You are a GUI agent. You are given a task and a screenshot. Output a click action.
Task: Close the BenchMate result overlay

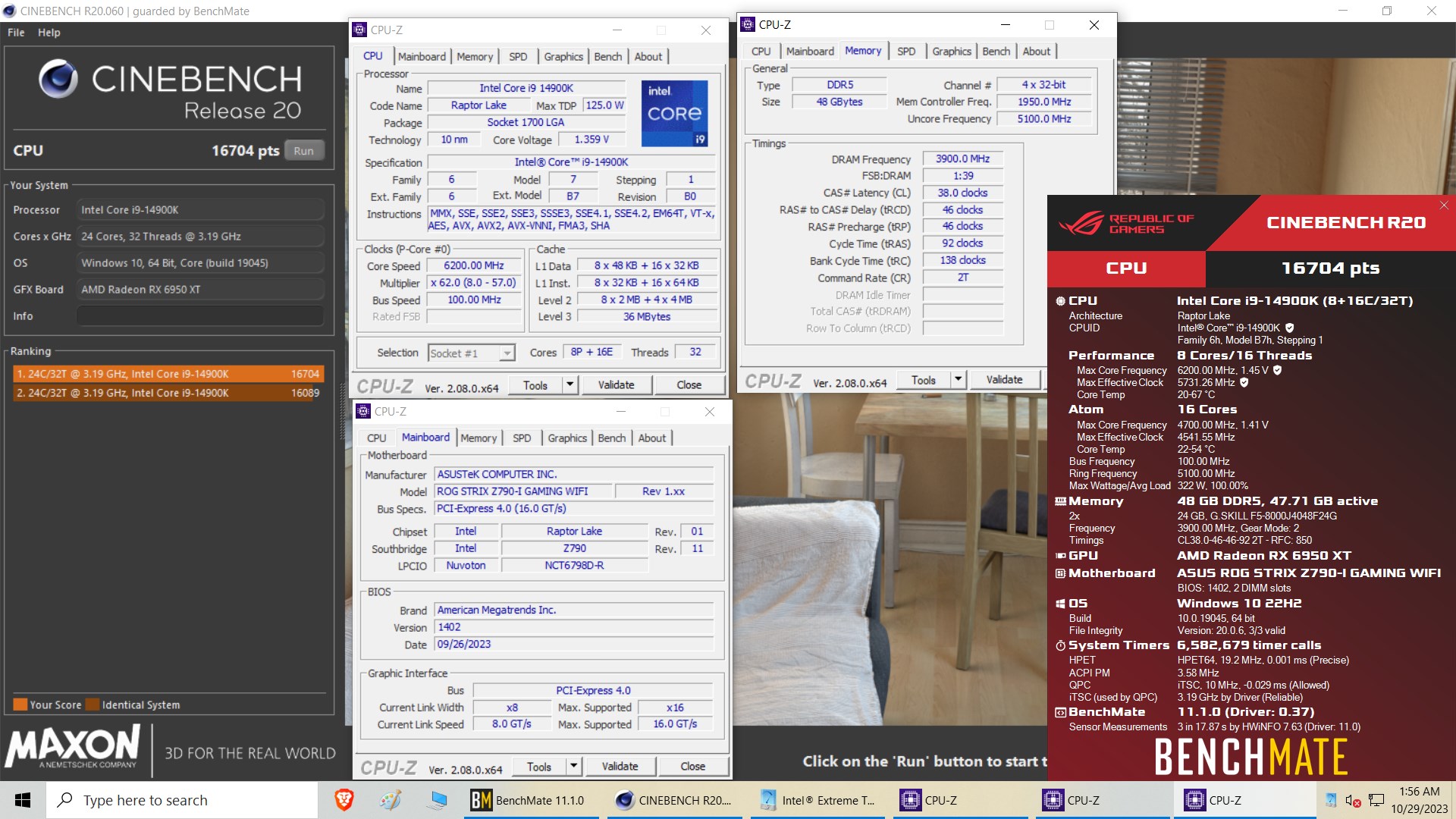click(1444, 206)
